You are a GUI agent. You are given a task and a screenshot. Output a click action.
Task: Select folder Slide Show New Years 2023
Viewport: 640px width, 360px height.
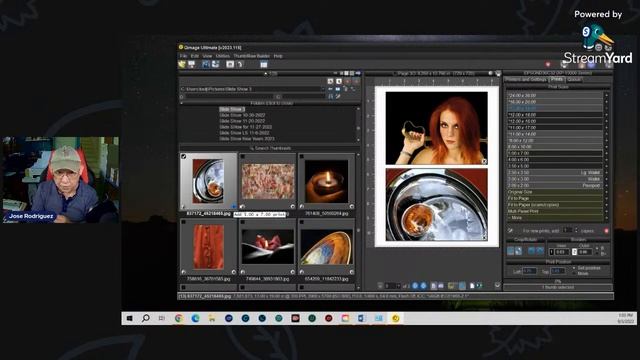(247, 139)
